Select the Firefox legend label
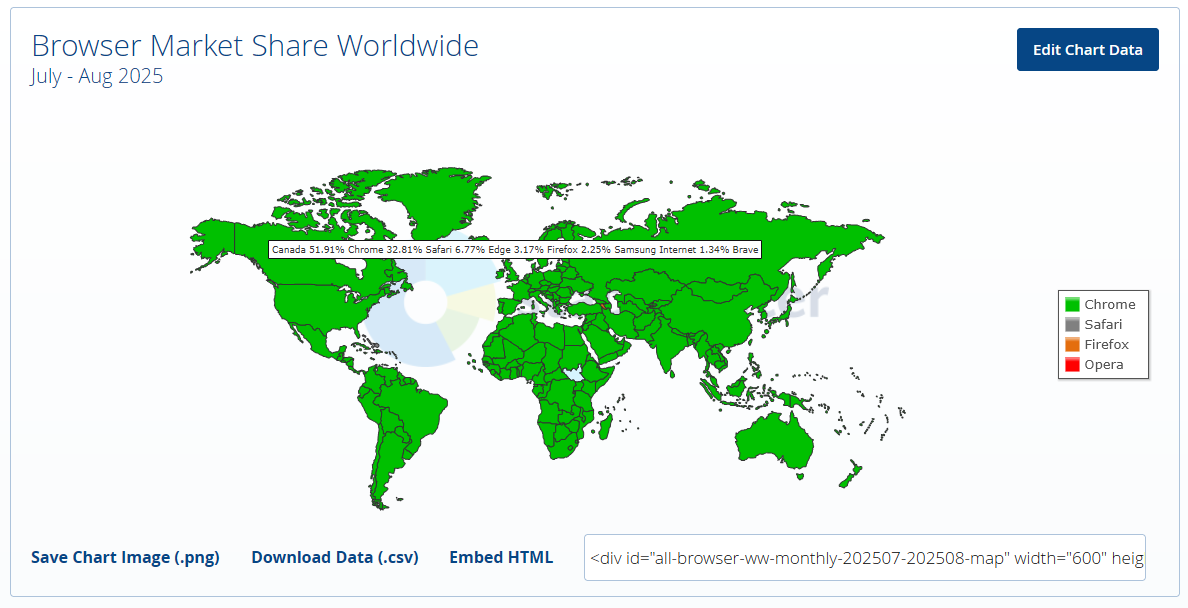 (1106, 344)
